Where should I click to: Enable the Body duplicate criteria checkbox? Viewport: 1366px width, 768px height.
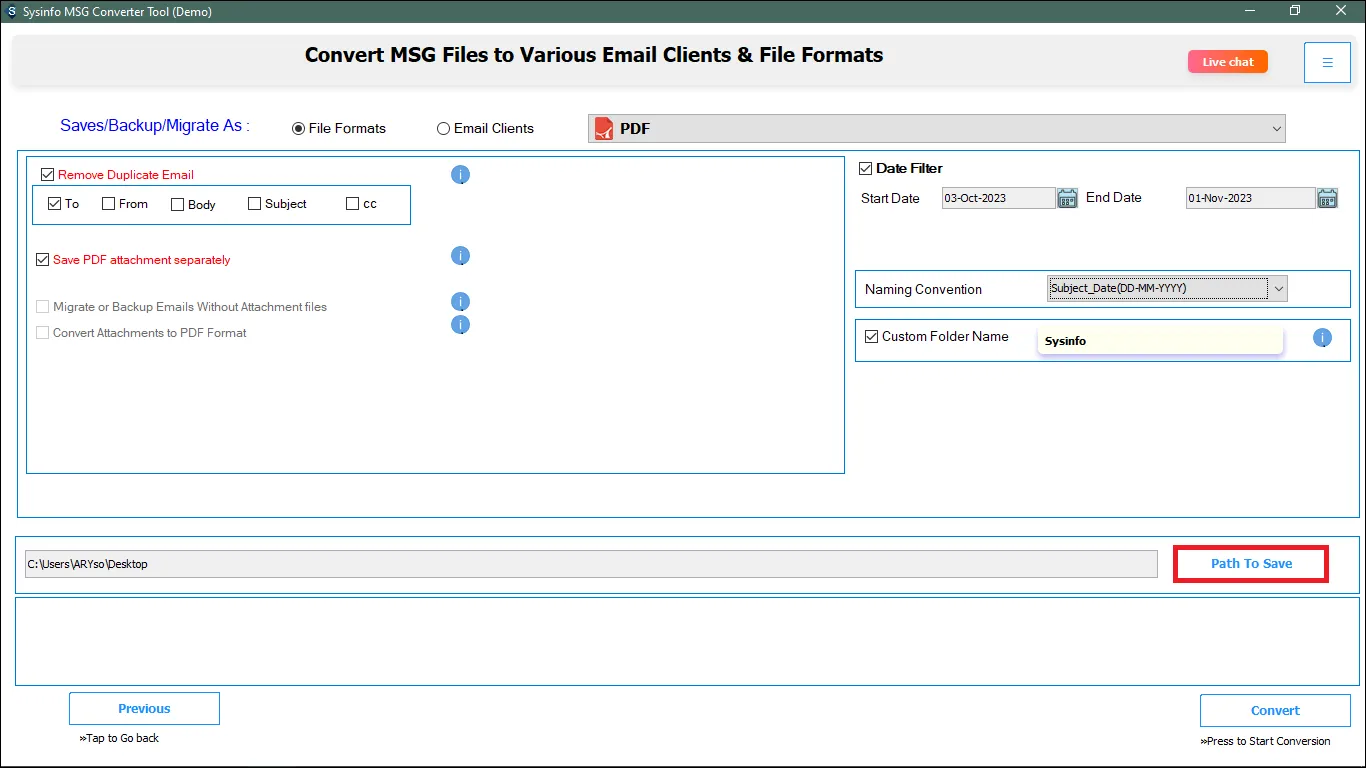coord(177,205)
